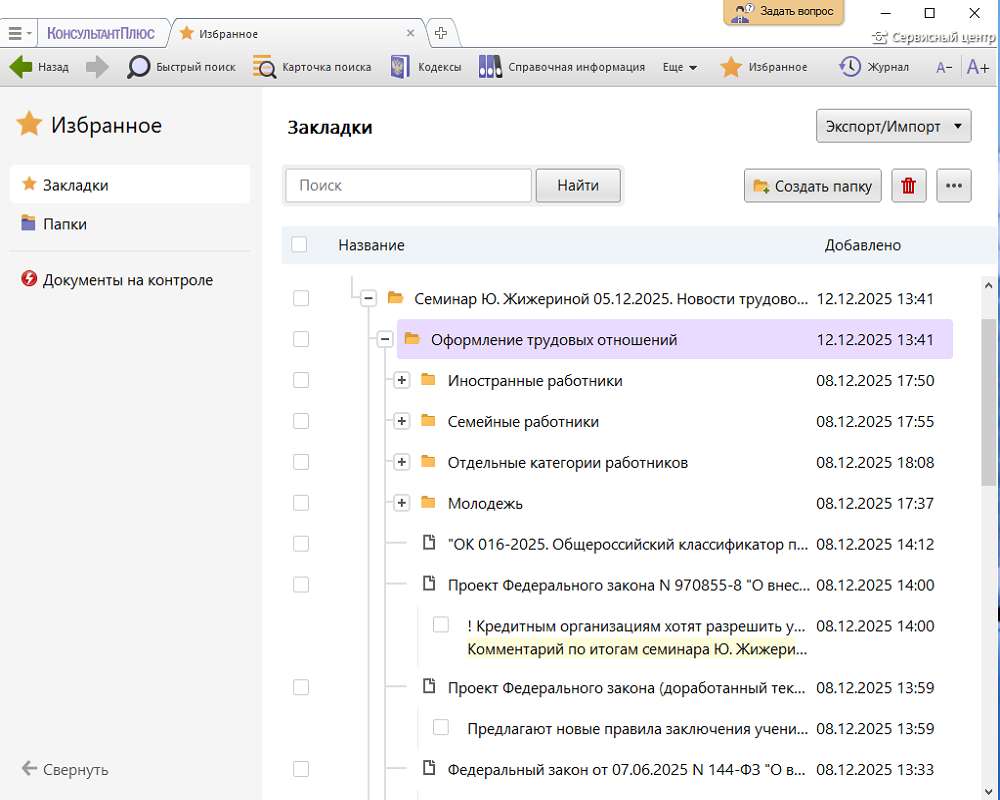Click the green Back arrow icon
This screenshot has width=1000, height=800.
[x=21, y=67]
